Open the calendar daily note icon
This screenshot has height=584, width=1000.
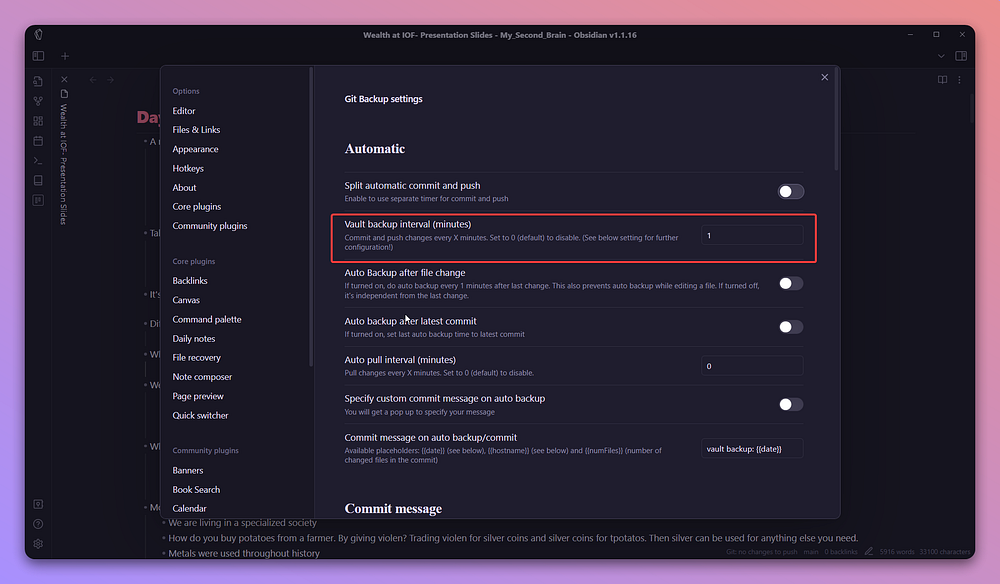[38, 141]
